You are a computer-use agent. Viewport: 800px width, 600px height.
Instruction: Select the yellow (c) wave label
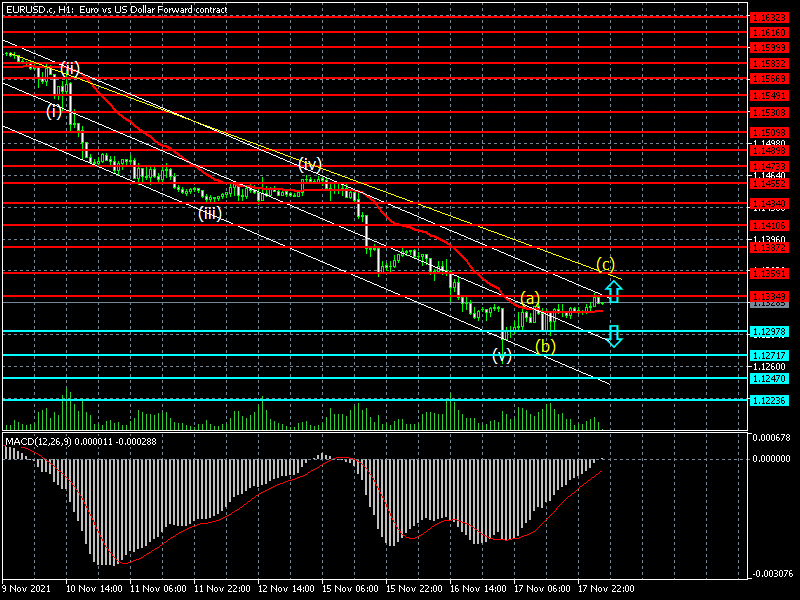pos(605,265)
